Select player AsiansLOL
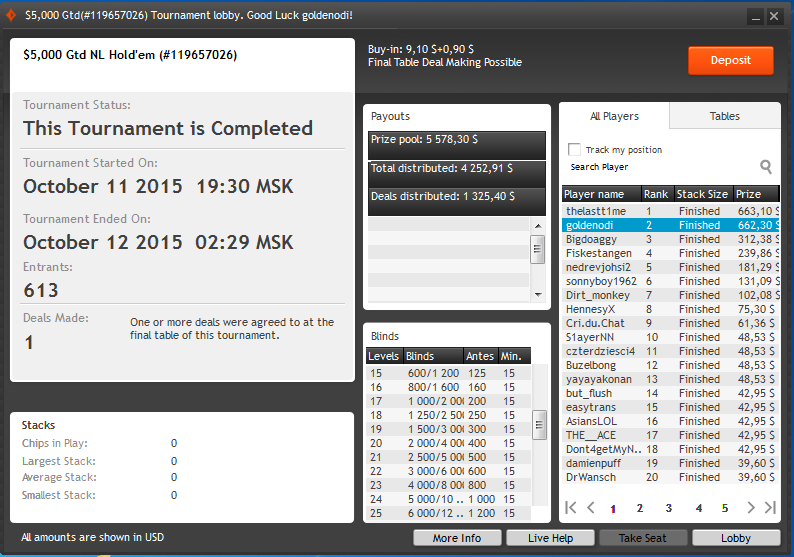Viewport: 794px width, 557px height. pos(670,421)
